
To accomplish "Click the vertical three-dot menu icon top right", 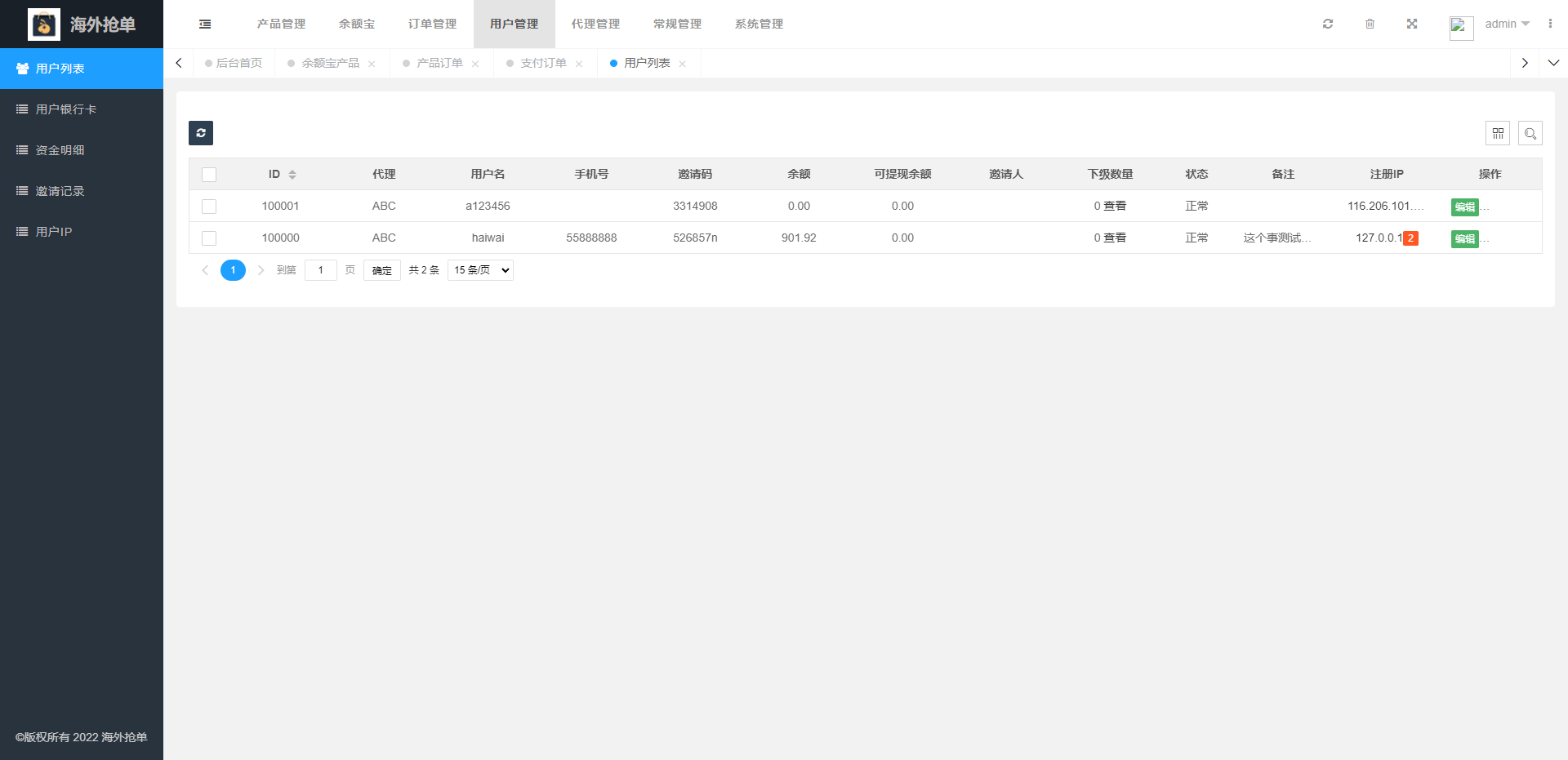I will click(1551, 24).
